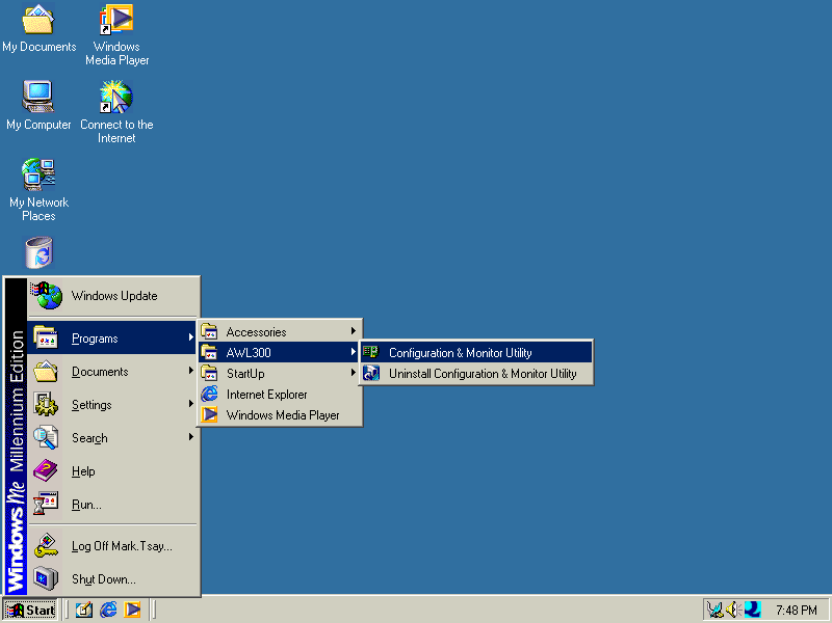The height and width of the screenshot is (623, 832).
Task: Expand the Accessories submenu arrow
Action: coord(353,331)
